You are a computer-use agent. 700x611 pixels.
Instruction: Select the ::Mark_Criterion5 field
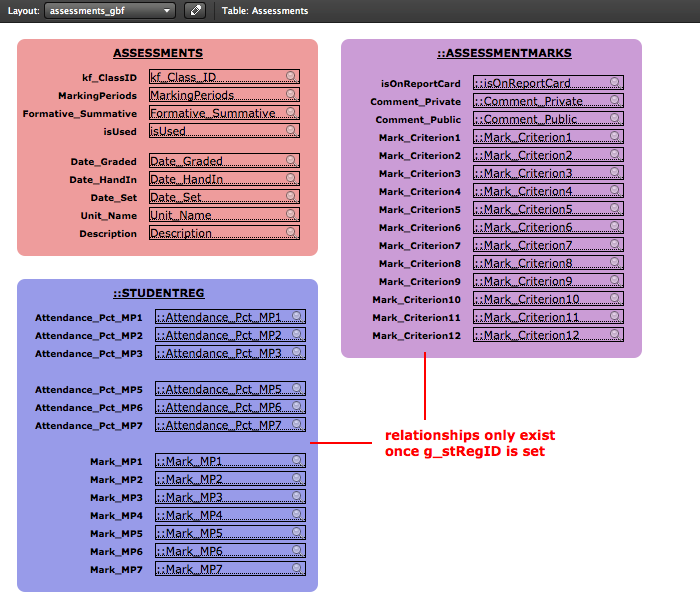tap(540, 209)
